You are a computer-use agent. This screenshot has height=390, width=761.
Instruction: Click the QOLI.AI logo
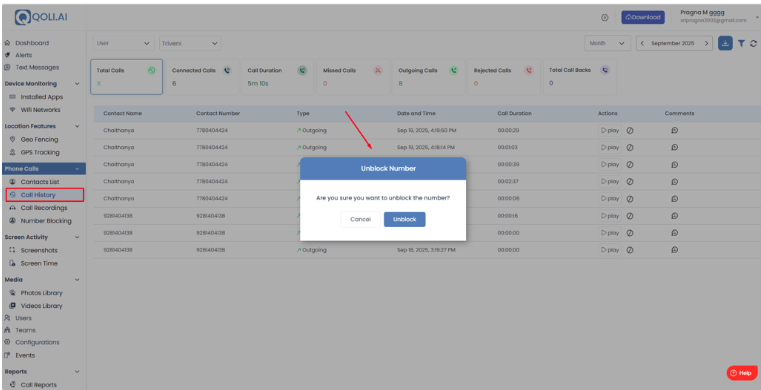pos(41,17)
